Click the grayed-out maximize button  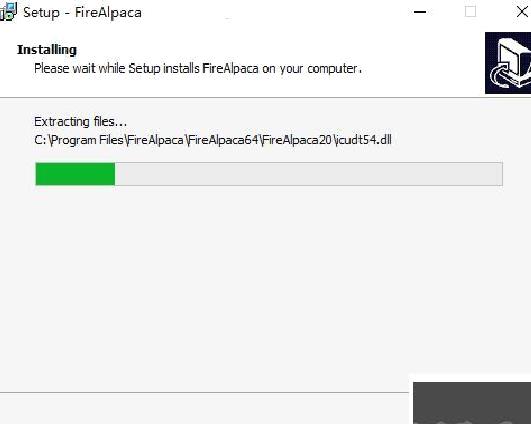pos(470,12)
